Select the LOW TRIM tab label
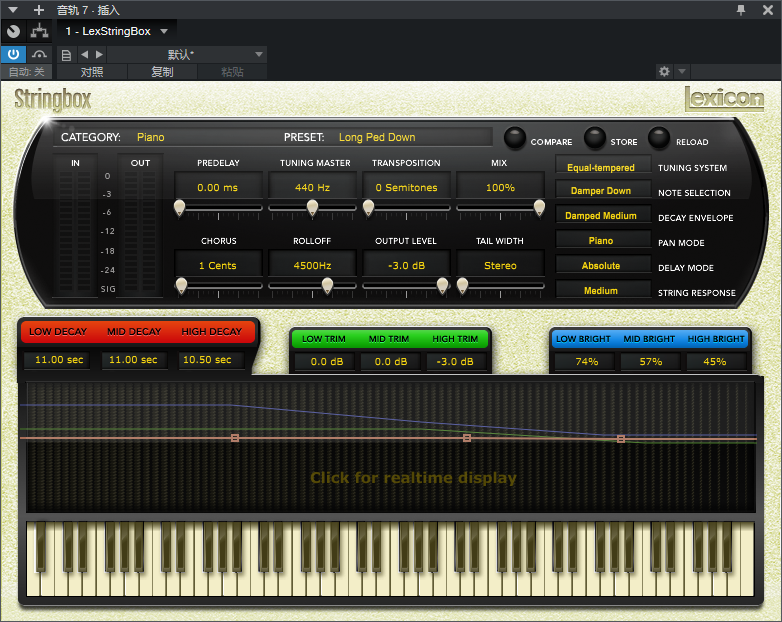782x622 pixels. 324,339
